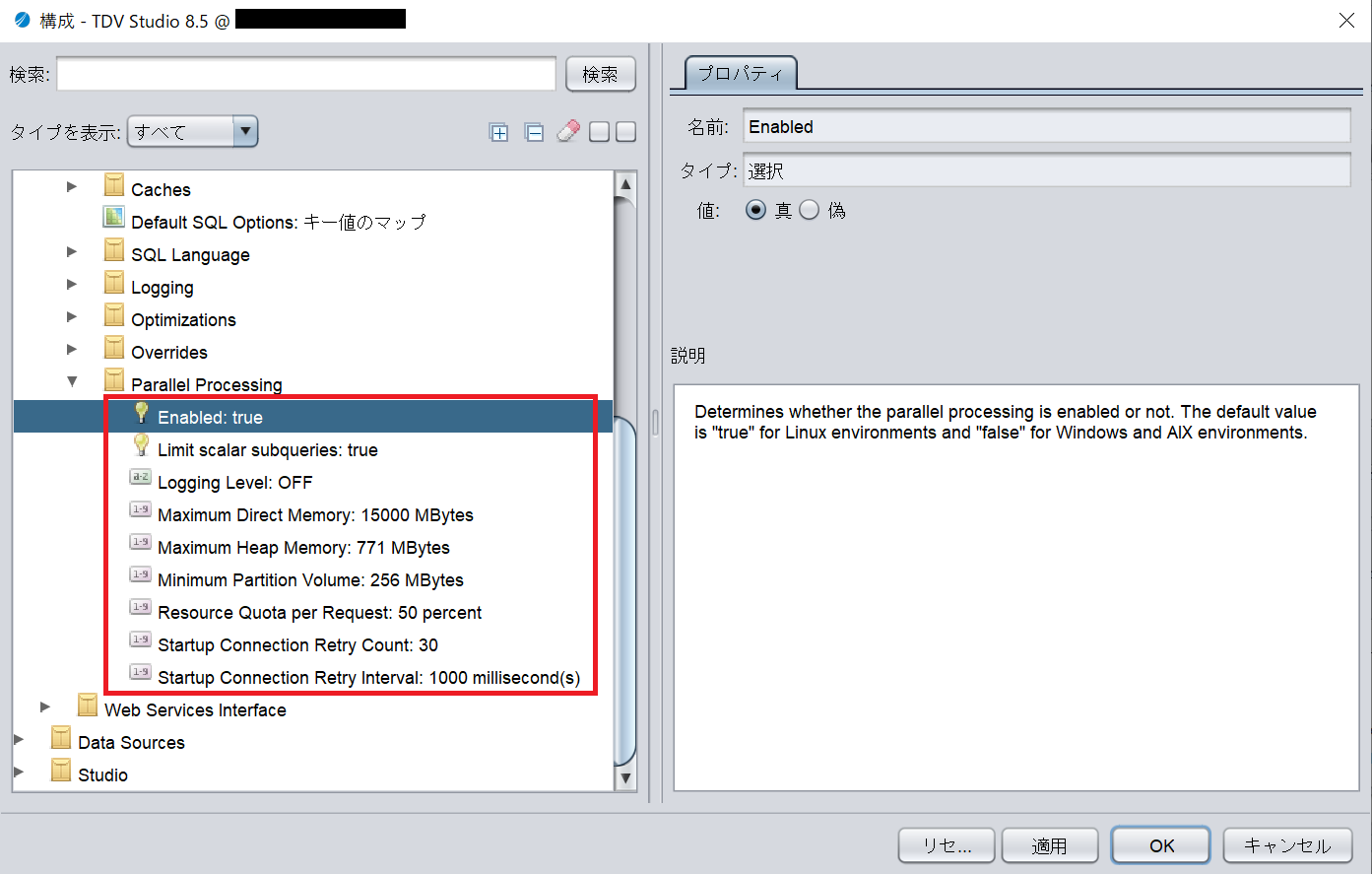1372x874 pixels.
Task: Click the 名前 field showing Enabled
Action: (x=1047, y=126)
